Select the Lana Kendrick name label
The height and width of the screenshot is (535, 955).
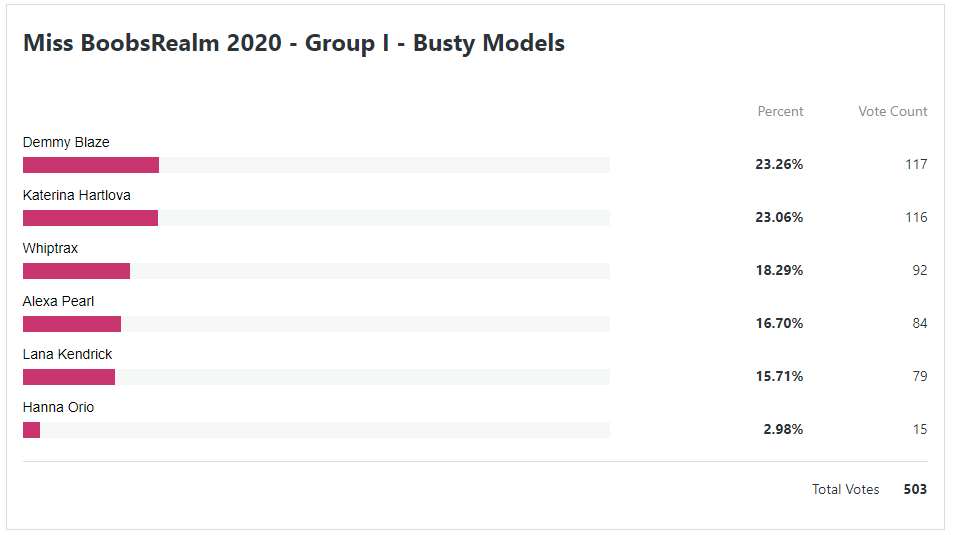point(68,355)
